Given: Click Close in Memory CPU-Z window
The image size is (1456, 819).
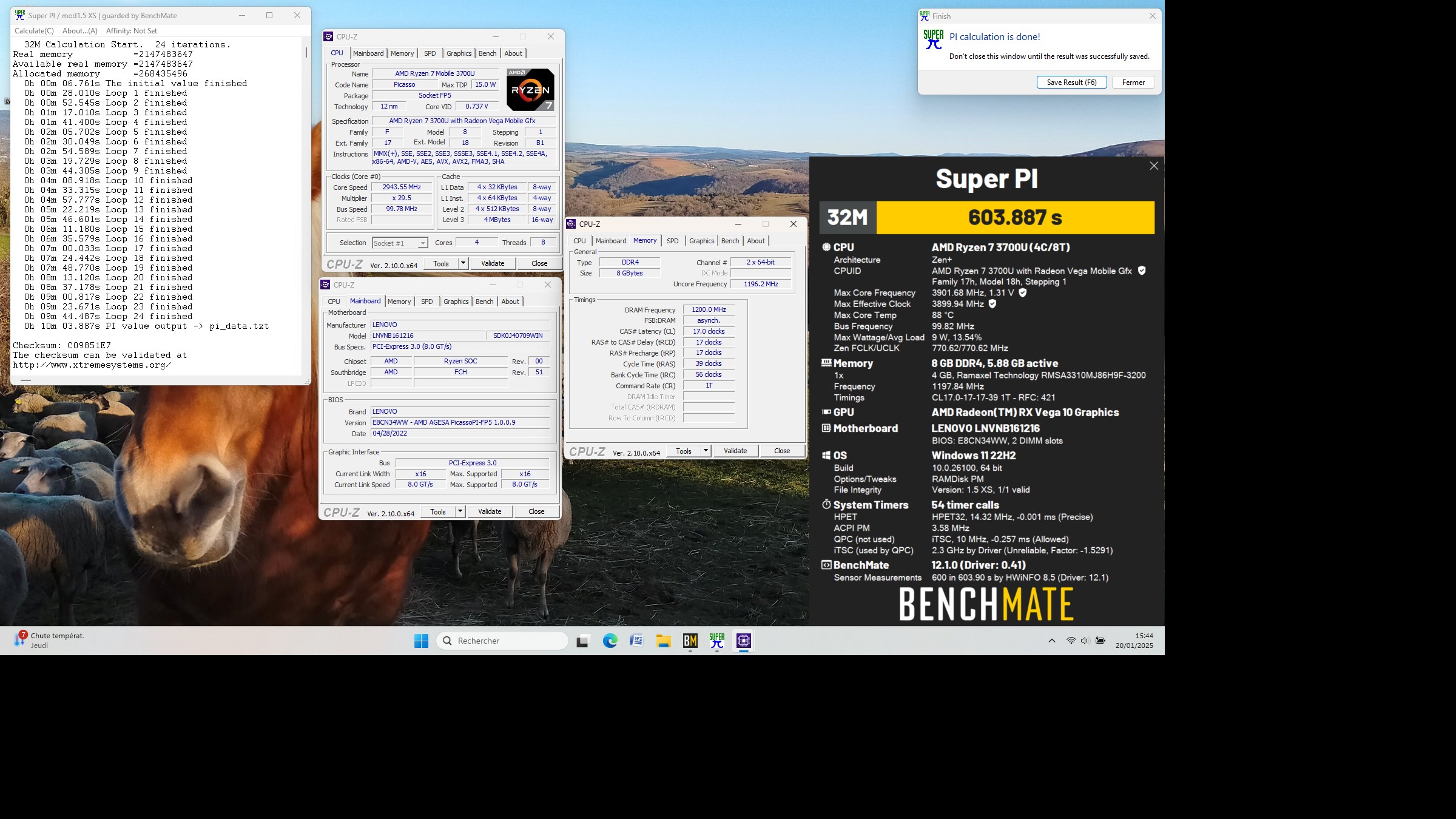Looking at the screenshot, I should tap(782, 451).
